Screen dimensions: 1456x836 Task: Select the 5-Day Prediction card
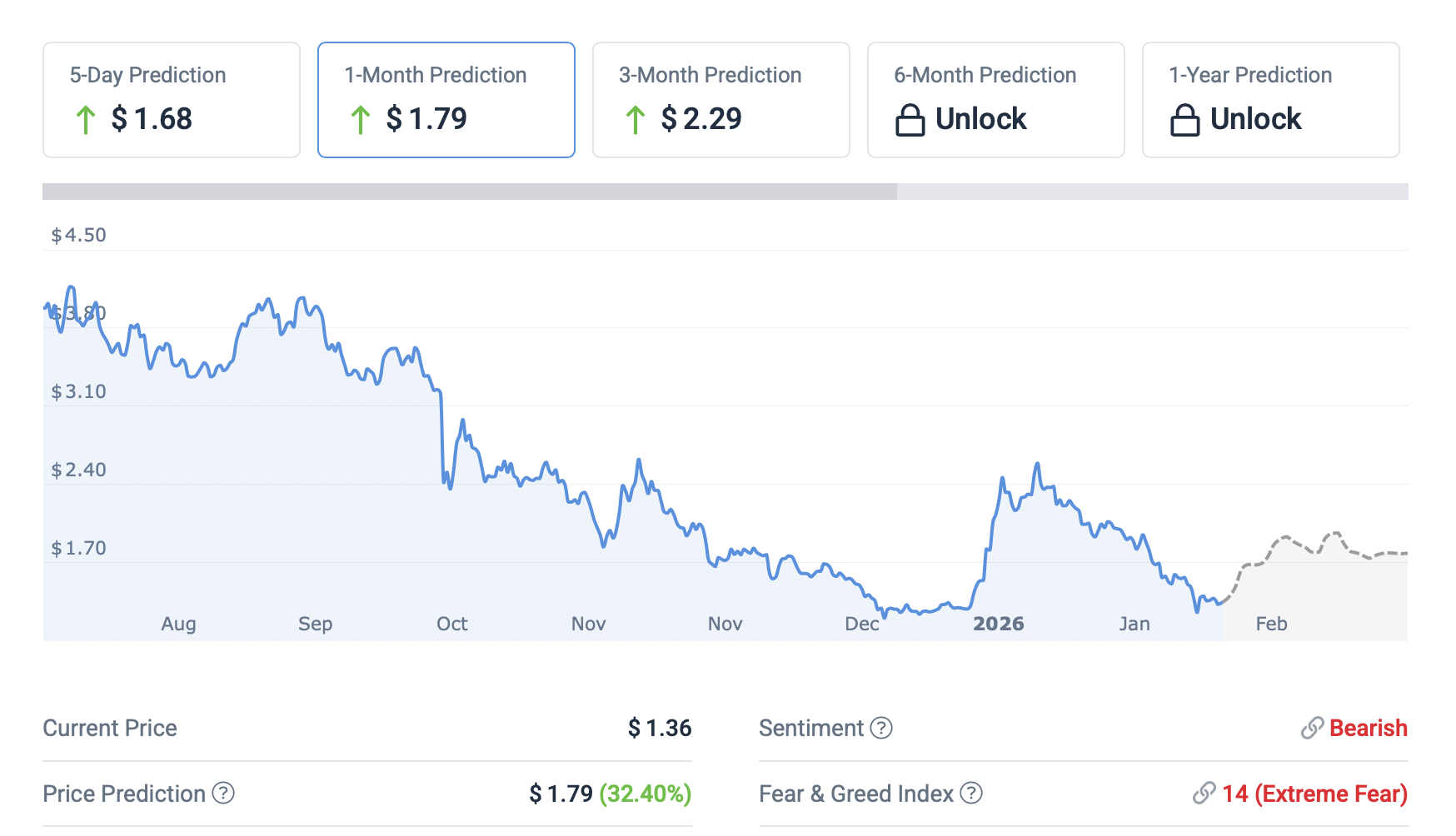[171, 99]
